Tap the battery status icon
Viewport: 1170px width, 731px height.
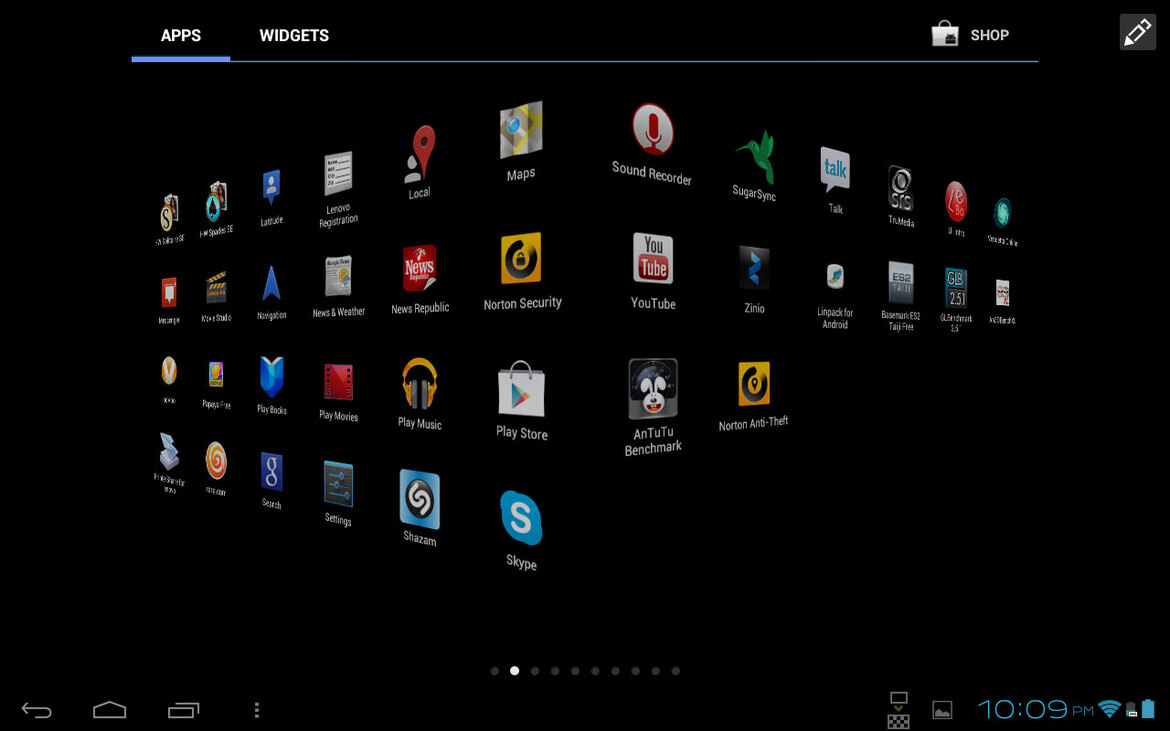click(x=1148, y=709)
